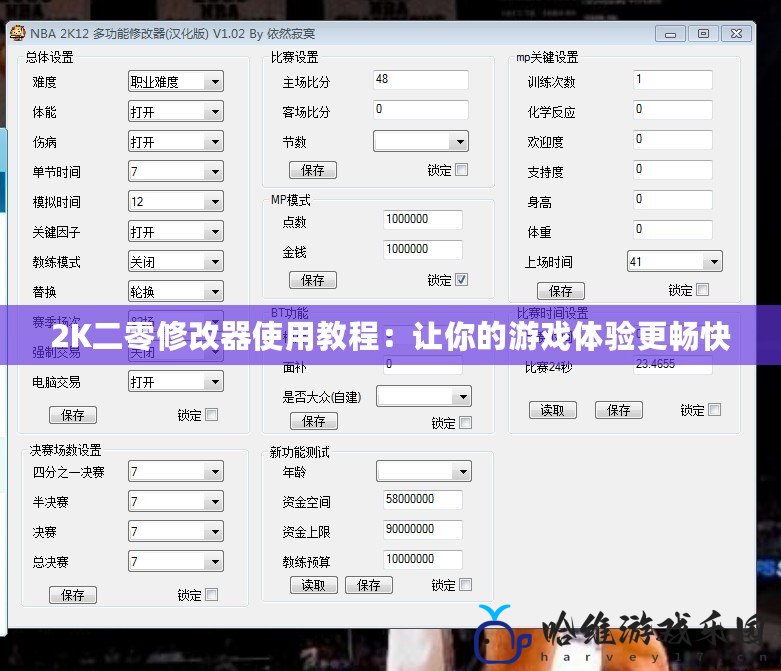Screen dimensions: 781x671
Task: Click the 比赛24秒 input field
Action: pos(673,365)
